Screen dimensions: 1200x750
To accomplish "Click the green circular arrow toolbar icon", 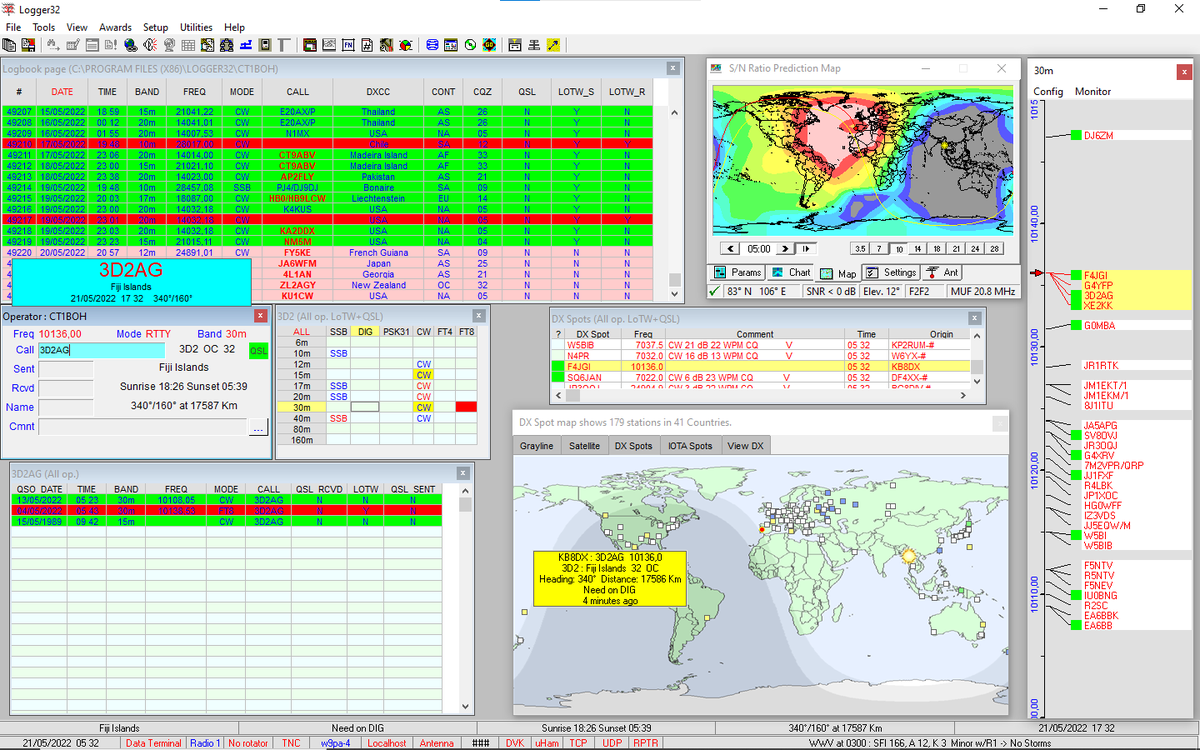I will pos(470,45).
